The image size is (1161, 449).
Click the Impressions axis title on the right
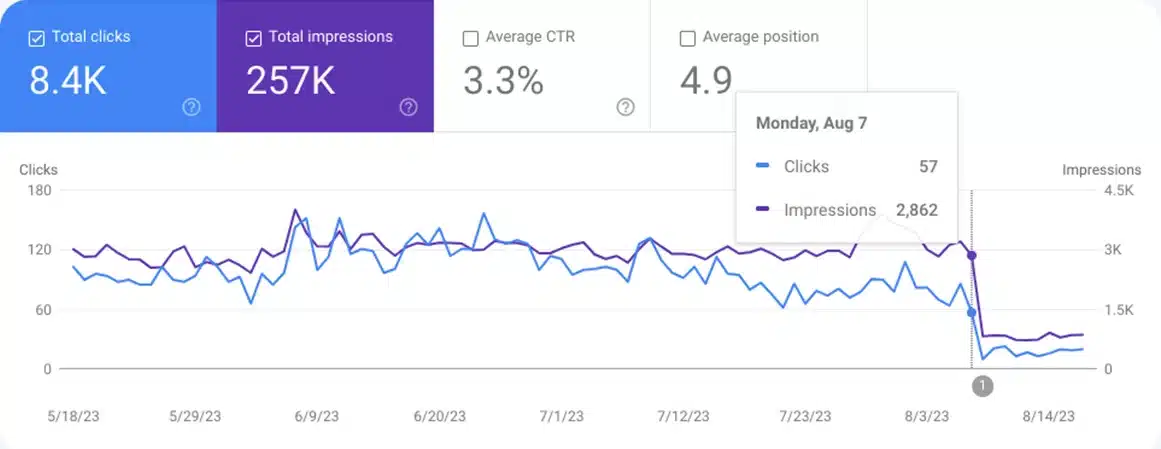[1101, 170]
